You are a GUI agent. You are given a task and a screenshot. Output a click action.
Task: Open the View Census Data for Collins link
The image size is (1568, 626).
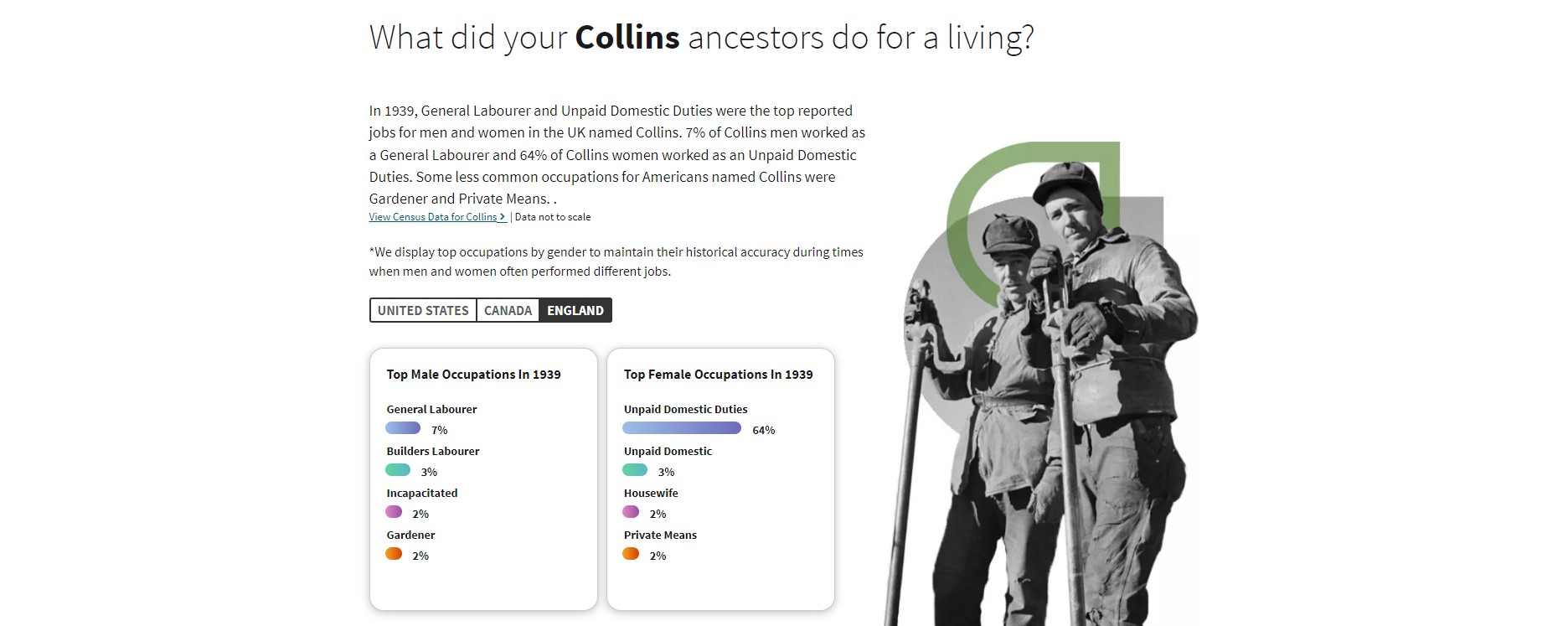point(431,217)
